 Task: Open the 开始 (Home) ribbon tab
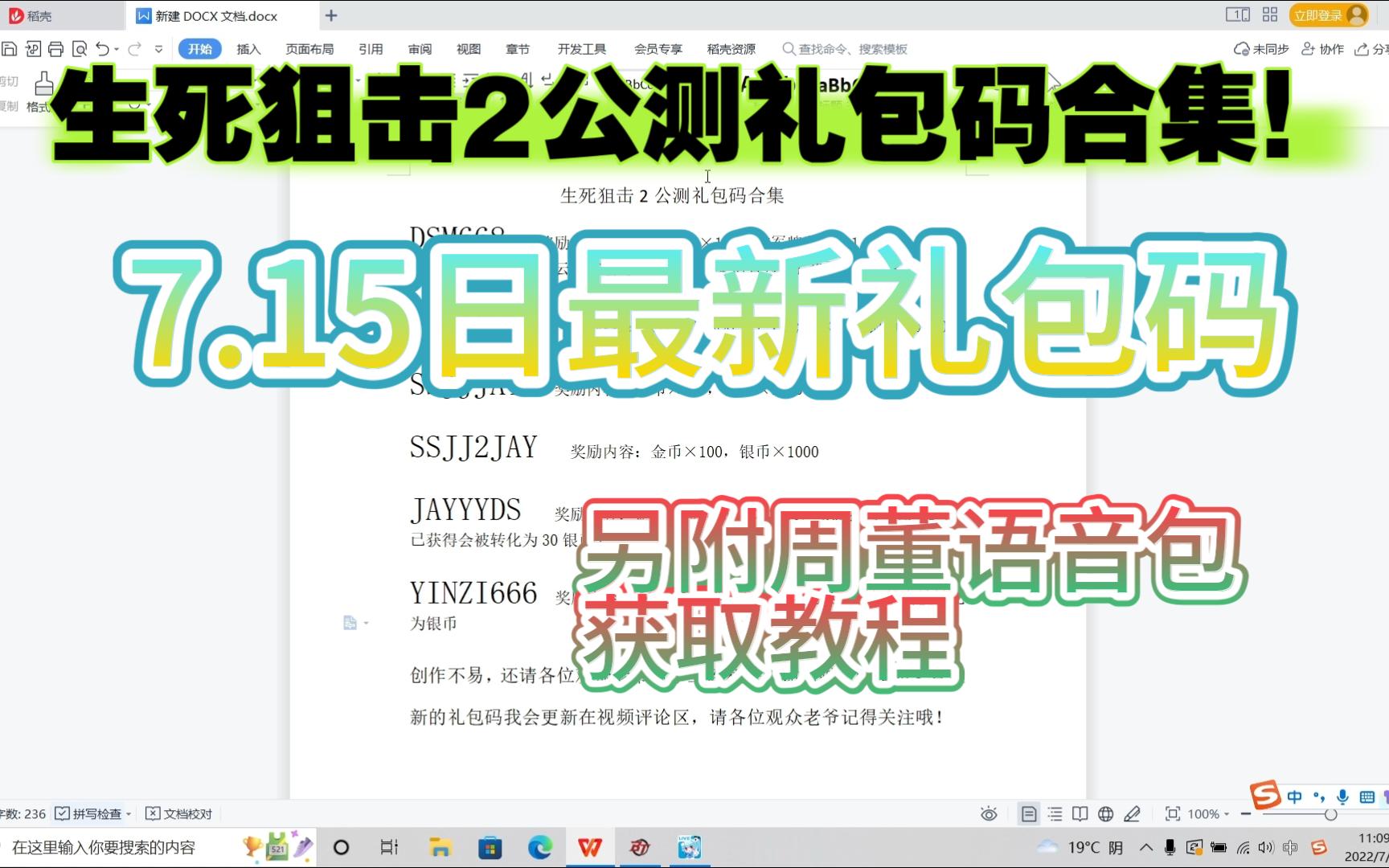click(199, 49)
